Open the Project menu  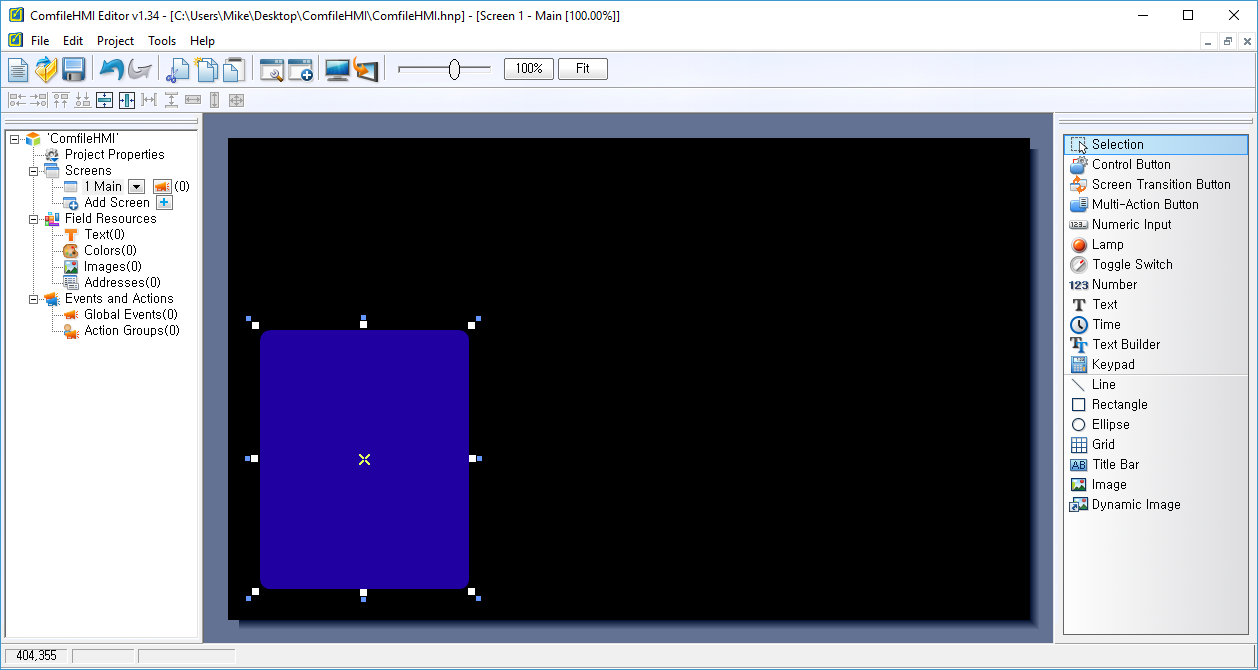(115, 41)
